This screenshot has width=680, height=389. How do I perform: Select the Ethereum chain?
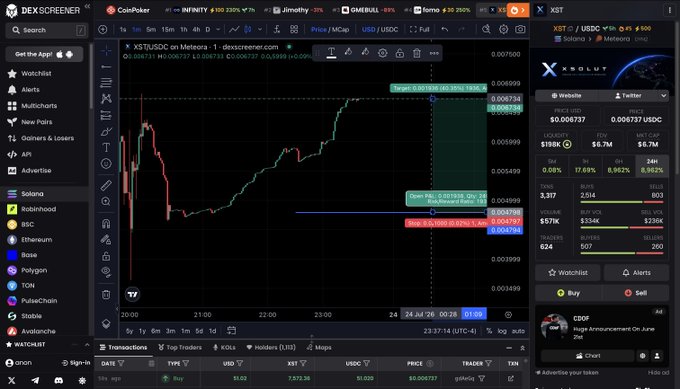point(36,239)
